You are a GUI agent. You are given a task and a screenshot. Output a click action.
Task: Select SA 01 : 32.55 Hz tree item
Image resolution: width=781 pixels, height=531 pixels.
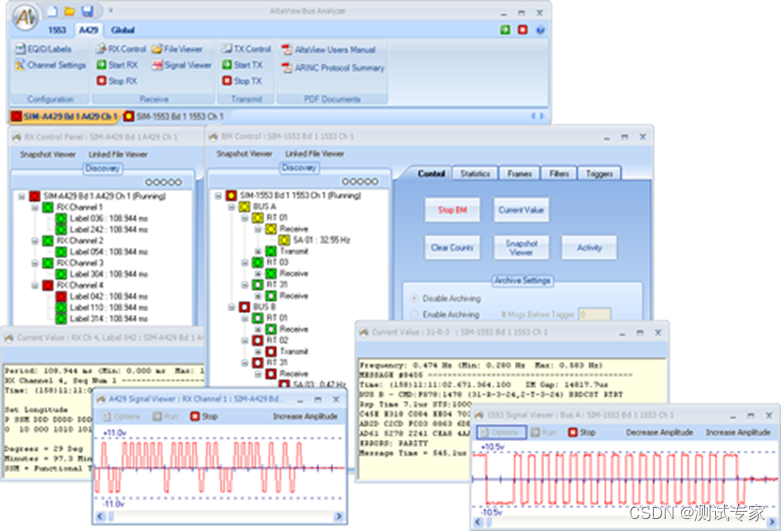314,240
